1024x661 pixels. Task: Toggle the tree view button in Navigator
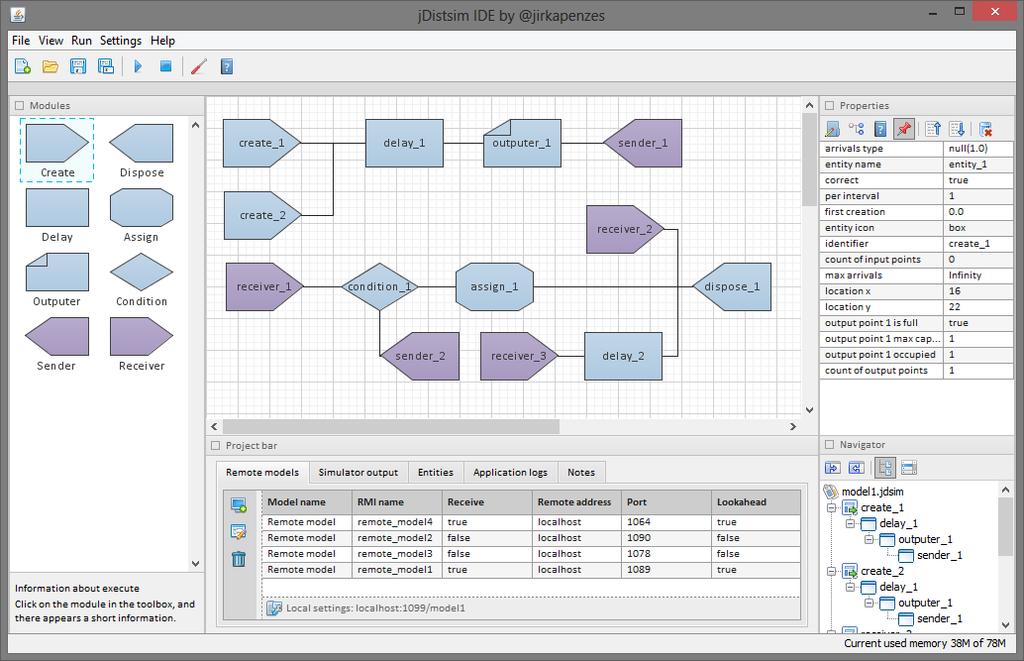[x=885, y=468]
